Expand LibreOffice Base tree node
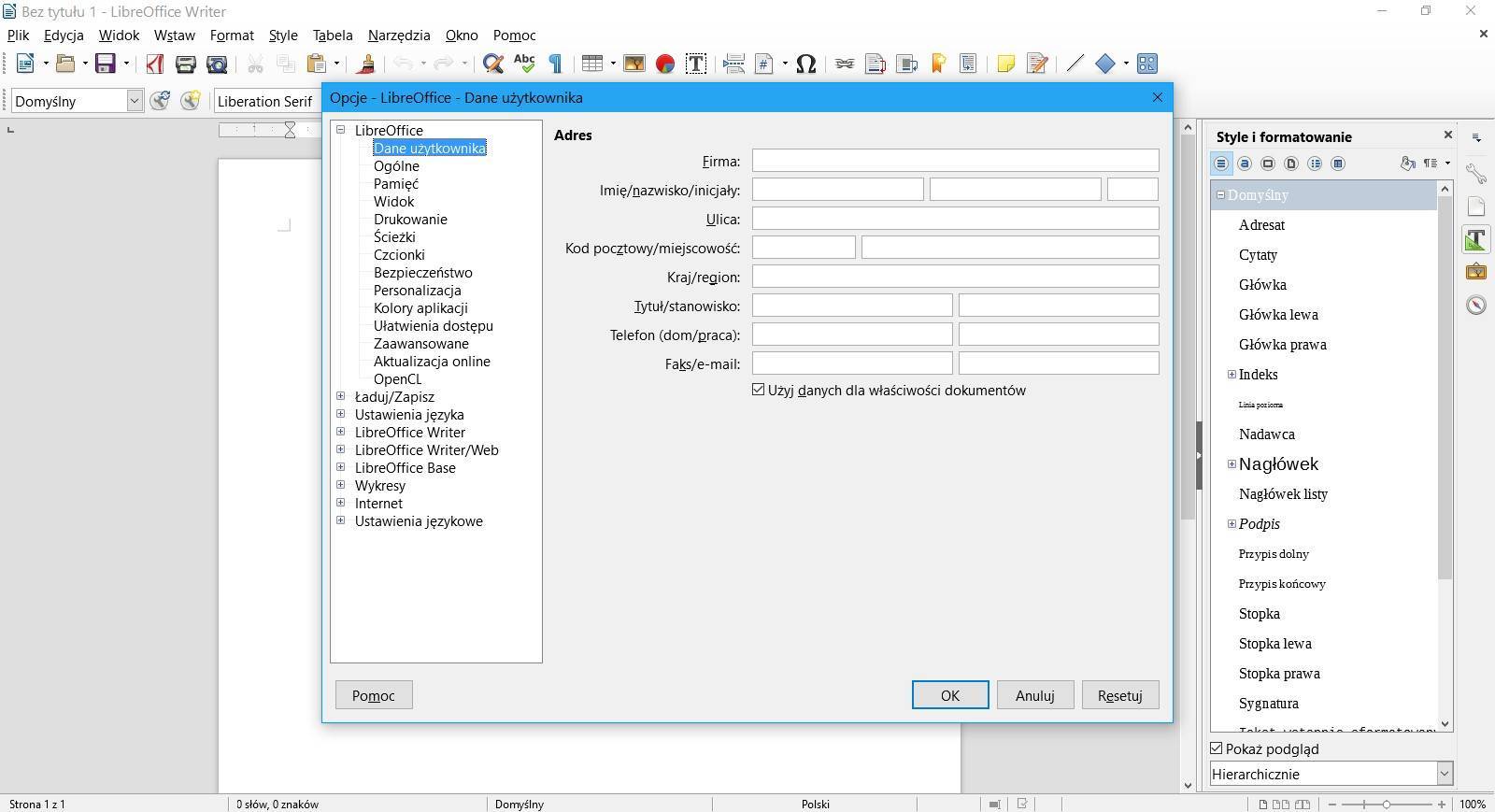The image size is (1495, 812). (x=341, y=467)
